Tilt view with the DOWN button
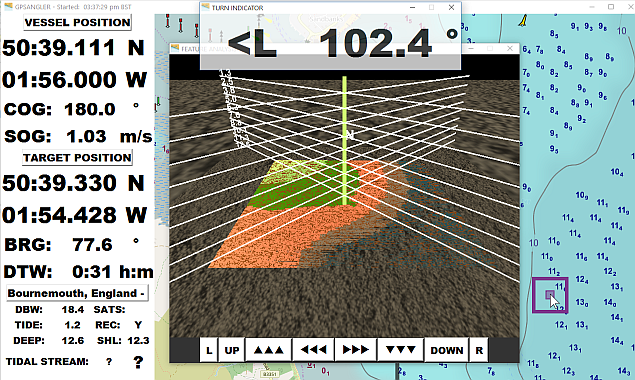The image size is (635, 380). click(447, 350)
